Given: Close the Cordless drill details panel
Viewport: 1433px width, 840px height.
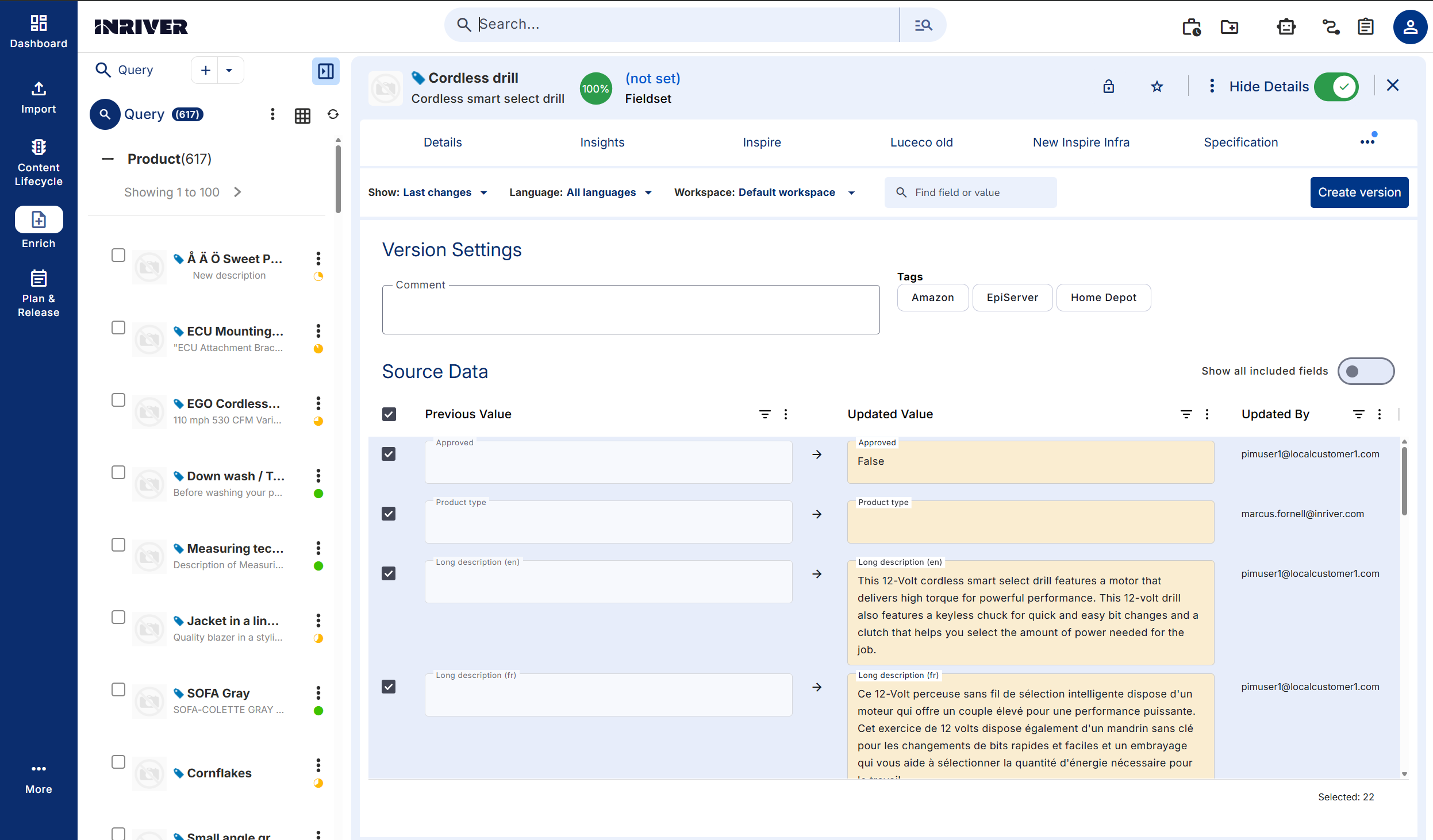Looking at the screenshot, I should pyautogui.click(x=1393, y=86).
